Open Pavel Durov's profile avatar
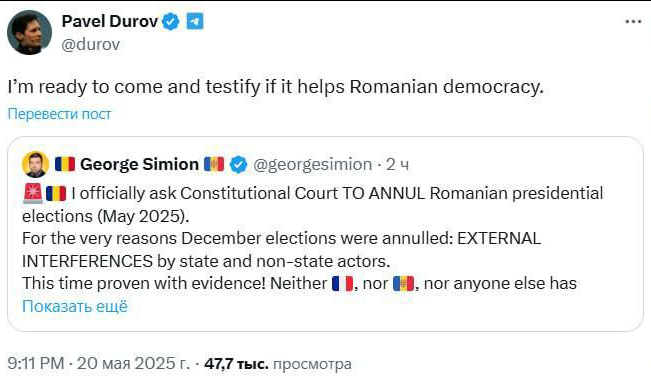Screen dimensions: 651x385 coord(29,32)
